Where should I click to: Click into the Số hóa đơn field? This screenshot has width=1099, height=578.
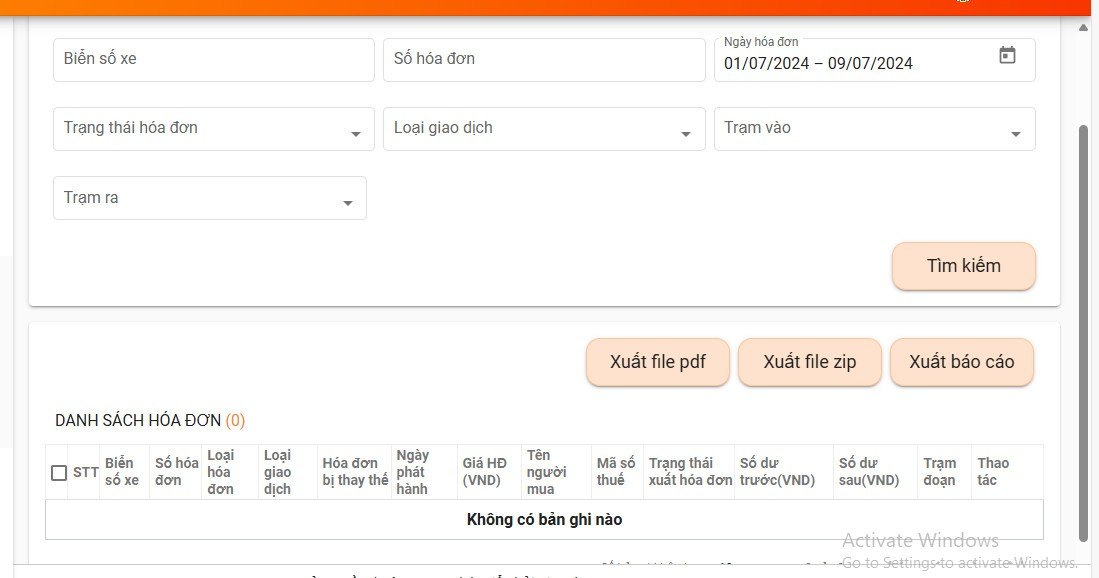pyautogui.click(x=543, y=60)
